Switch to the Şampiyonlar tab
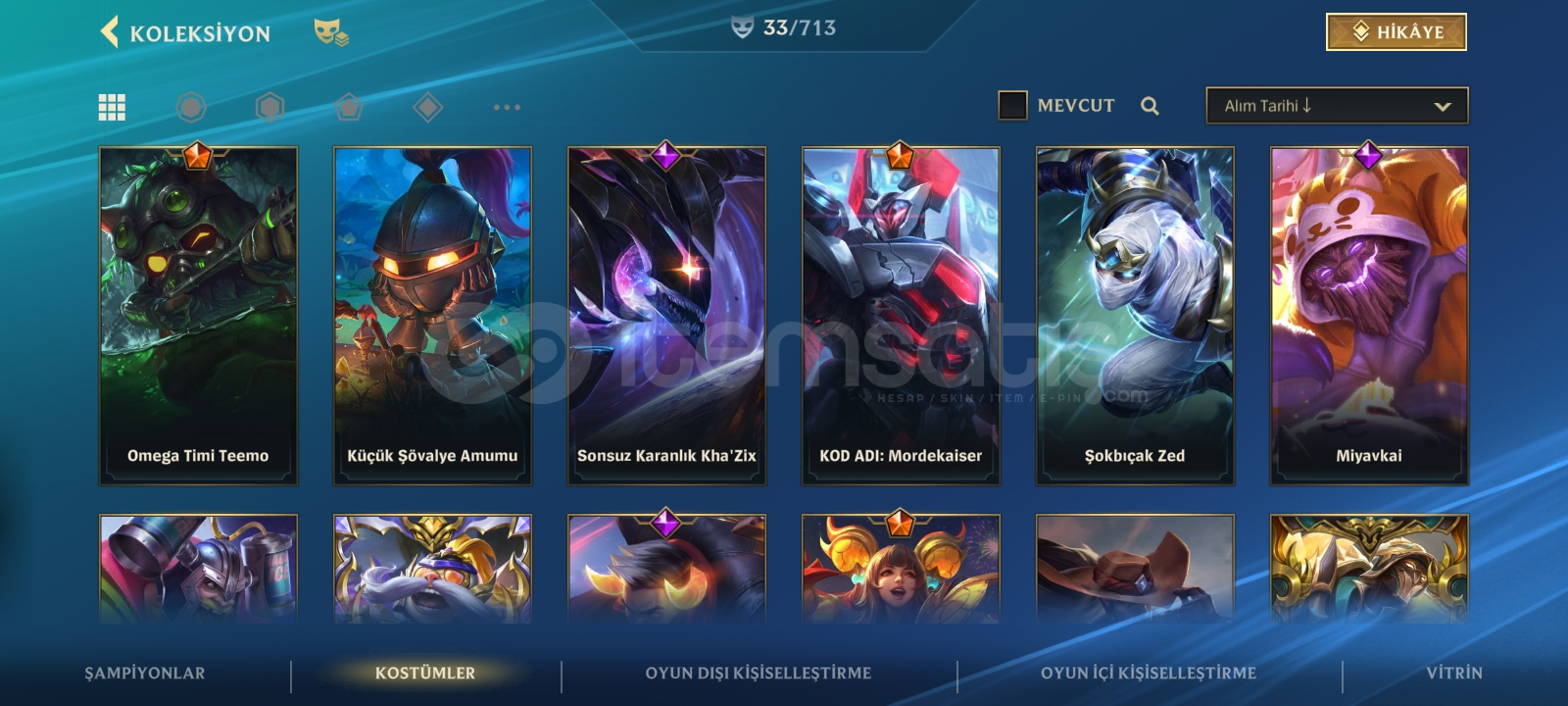Image resolution: width=1568 pixels, height=706 pixels. 145,673
